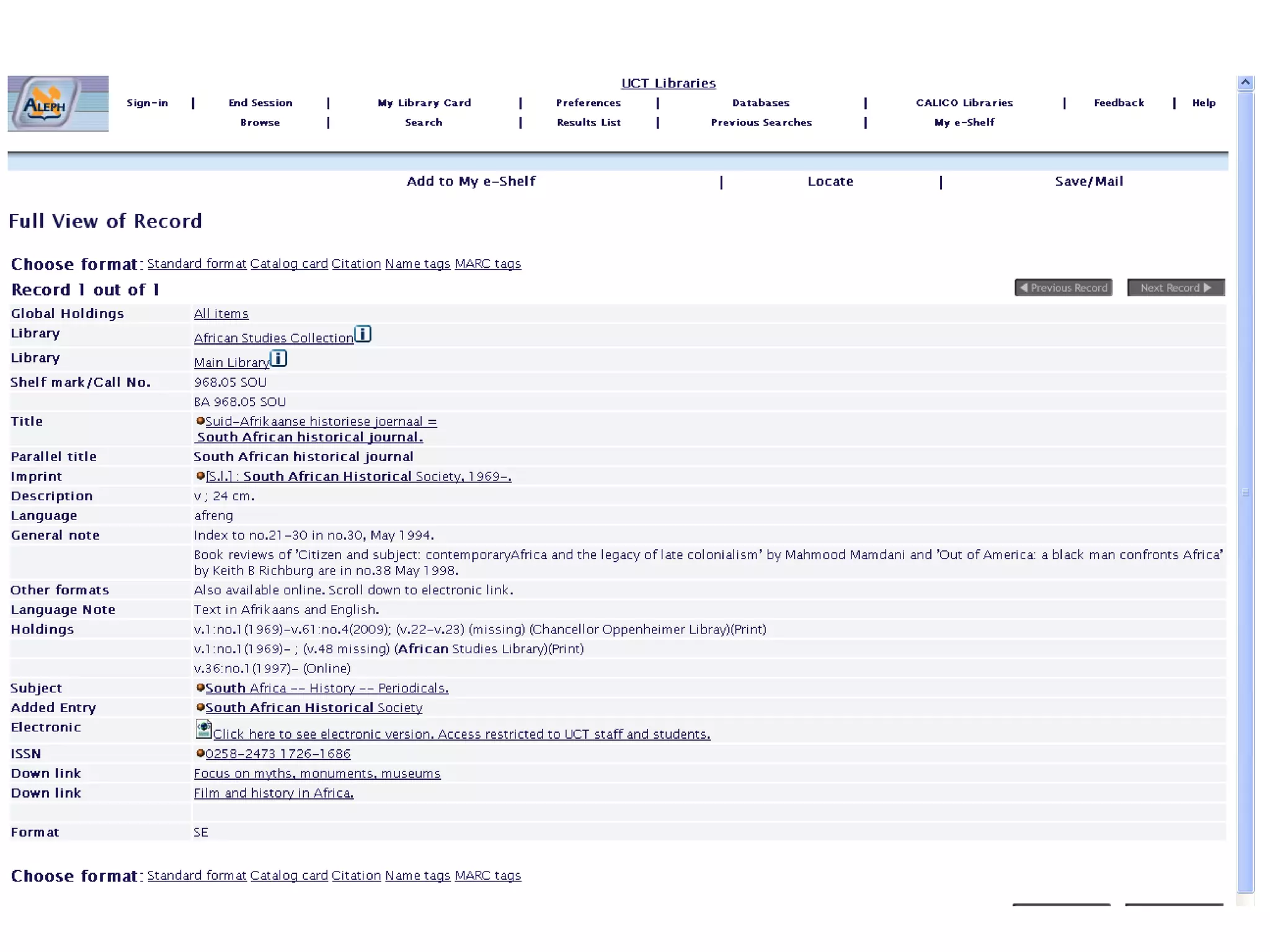The height and width of the screenshot is (952, 1270).
Task: Choose Save/Mail option
Action: click(x=1088, y=182)
